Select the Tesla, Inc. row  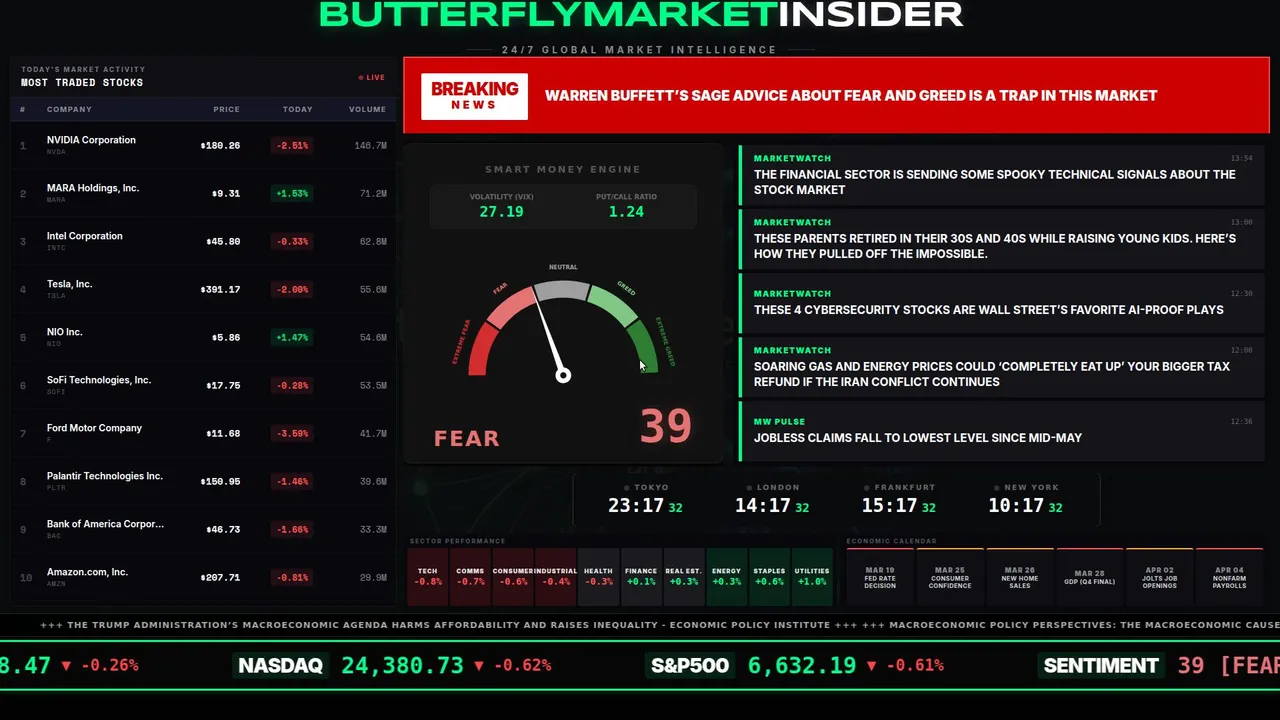pyautogui.click(x=204, y=289)
